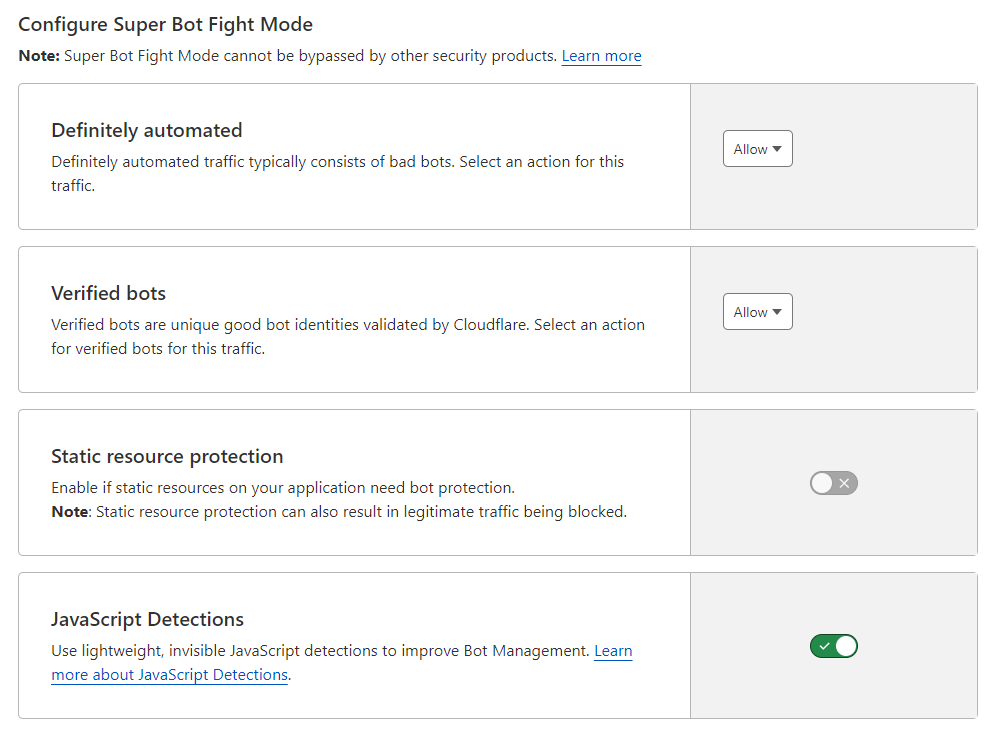
Task: Click caret arrow in Verified bots dropdown
Action: [x=778, y=312]
